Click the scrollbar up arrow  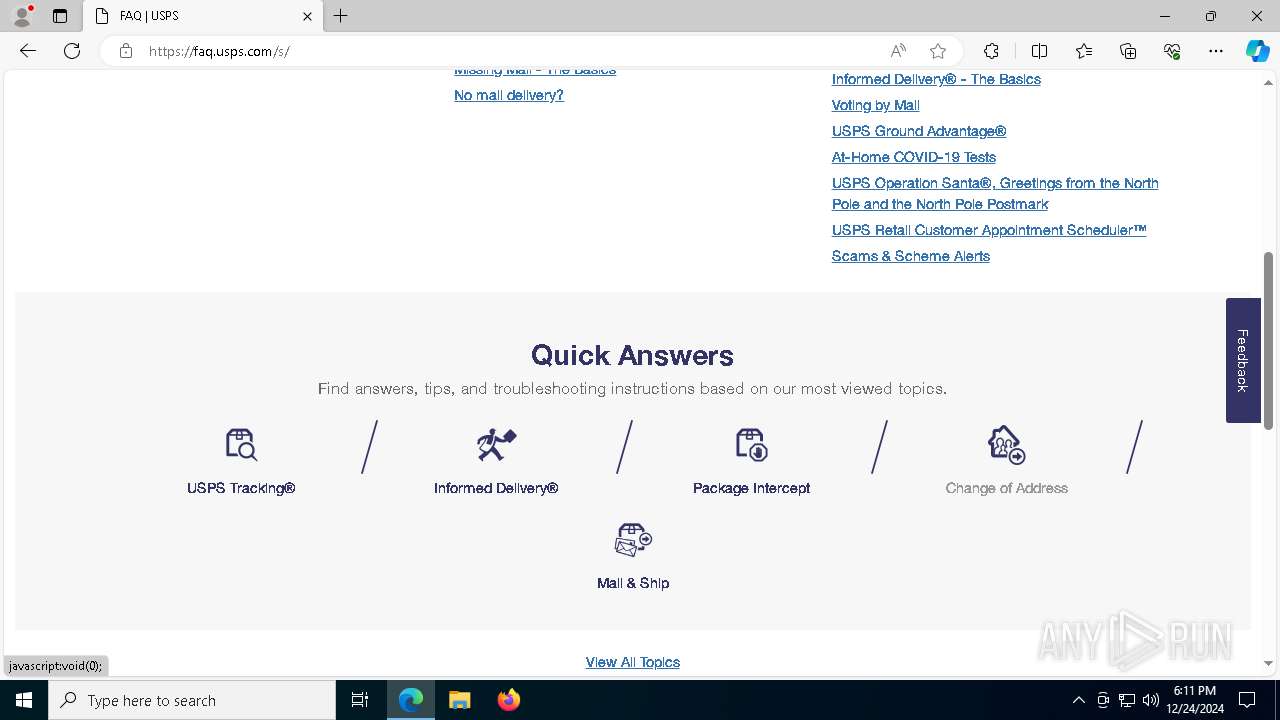click(x=1268, y=81)
